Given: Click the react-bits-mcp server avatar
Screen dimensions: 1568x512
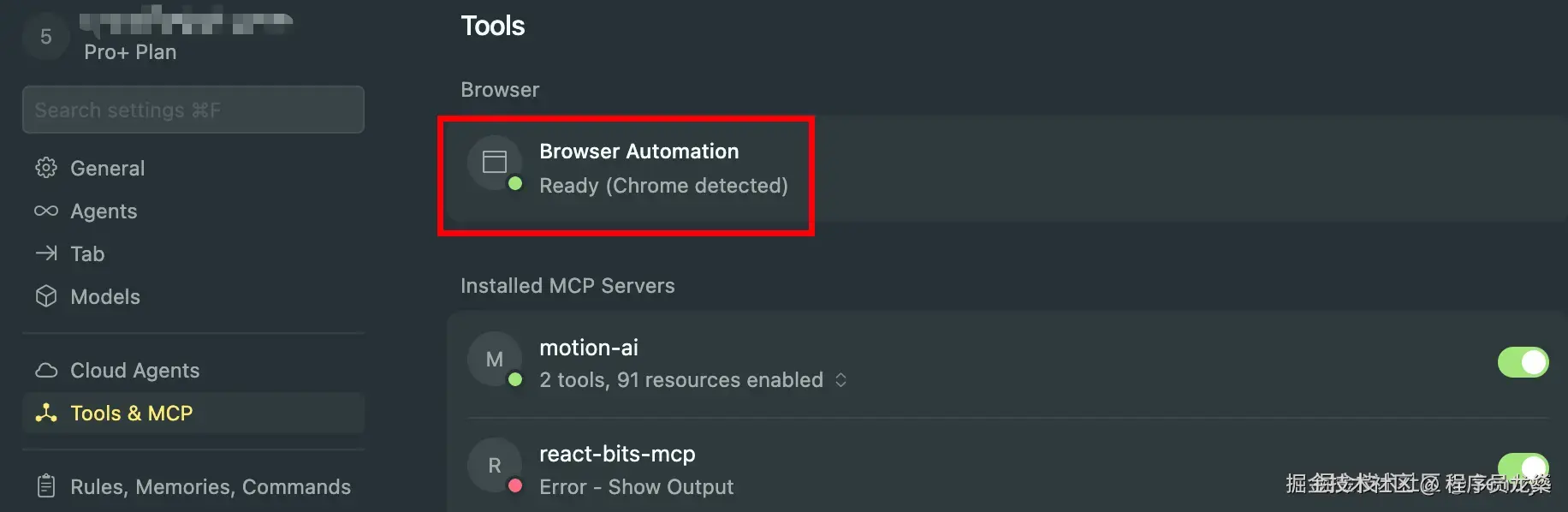Looking at the screenshot, I should (495, 466).
